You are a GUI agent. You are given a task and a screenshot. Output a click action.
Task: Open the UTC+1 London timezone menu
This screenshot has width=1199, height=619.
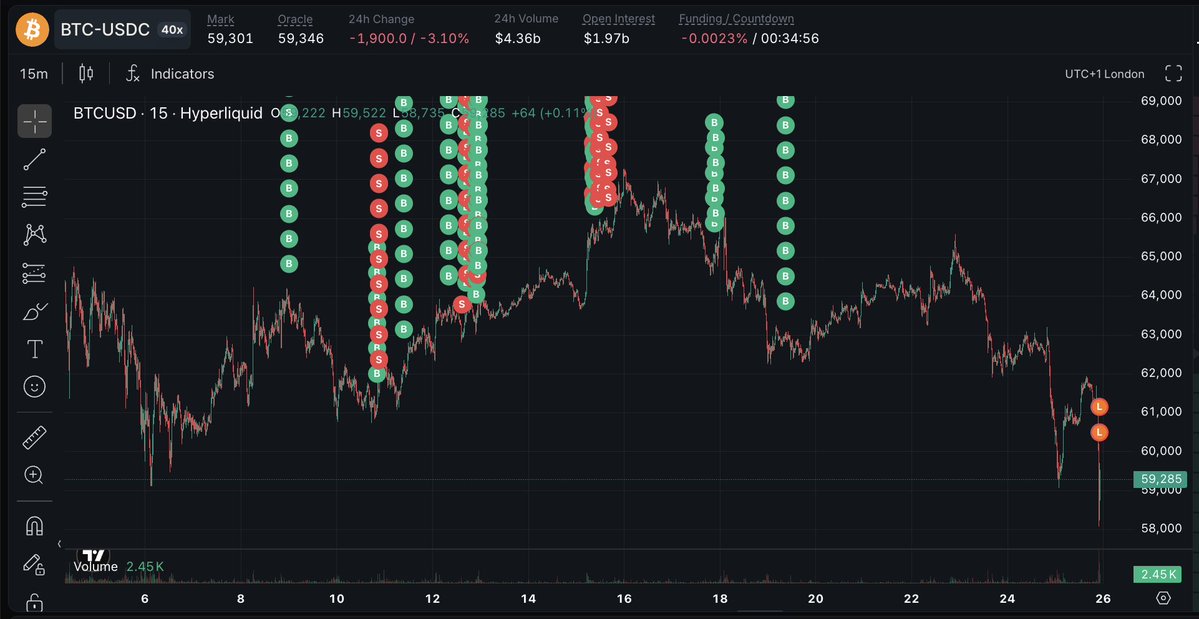point(1104,73)
